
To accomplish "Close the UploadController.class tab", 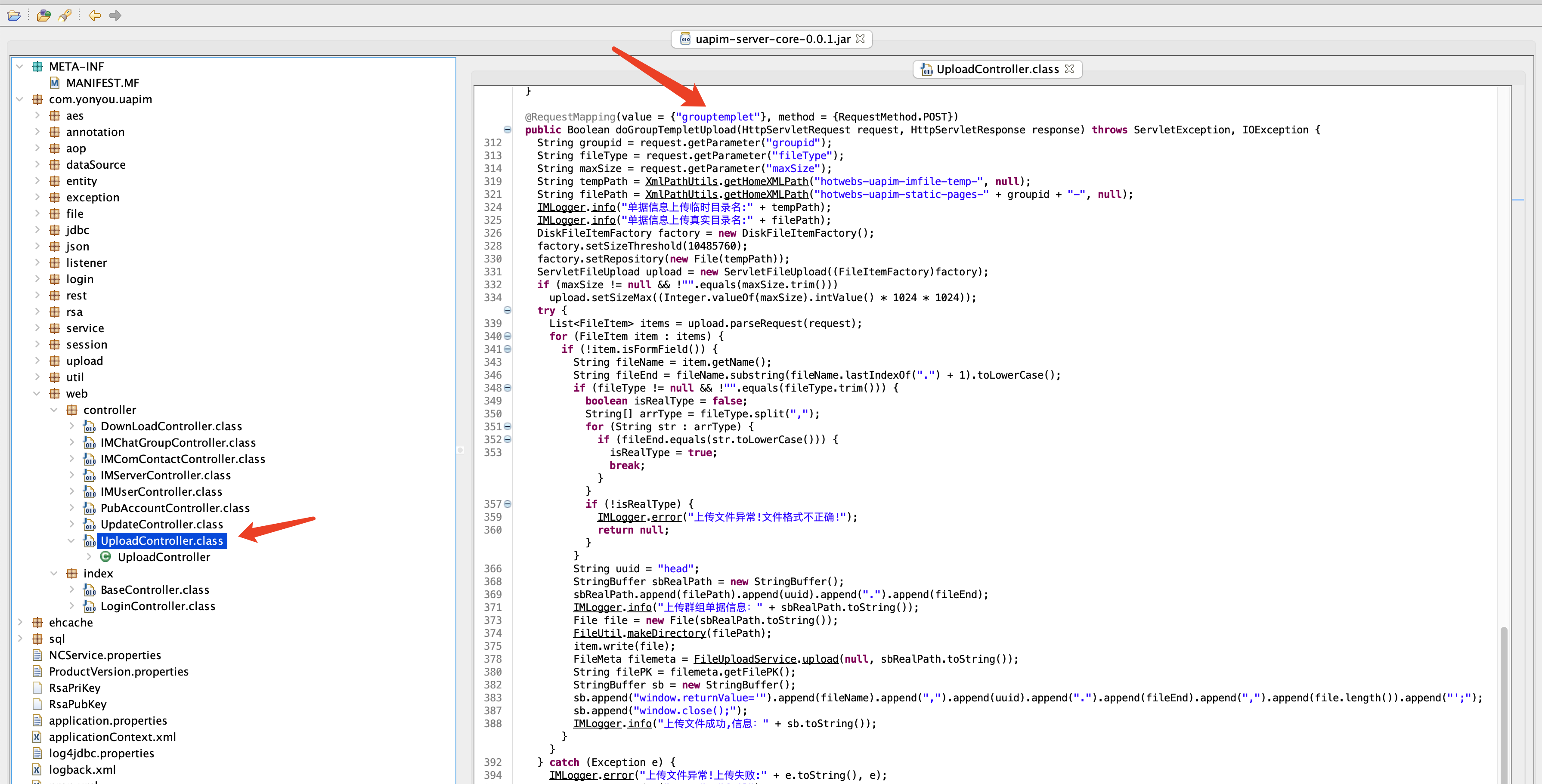I will [x=1070, y=69].
